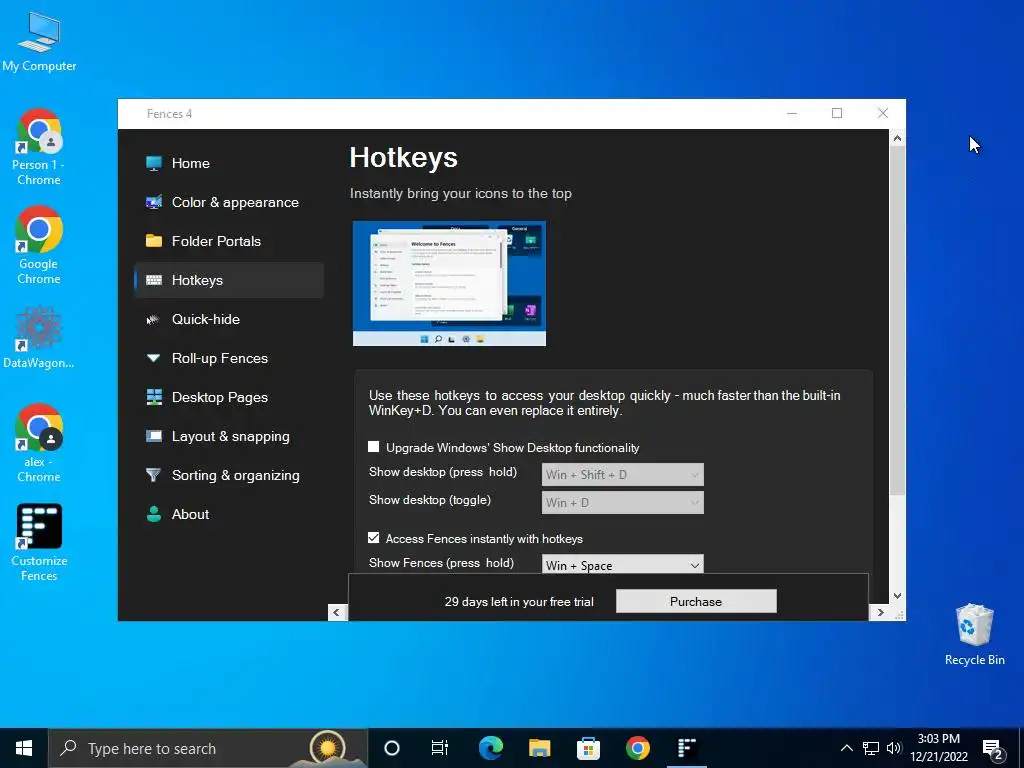
Task: Click the Hotkeys preview thumbnail image
Action: [449, 283]
